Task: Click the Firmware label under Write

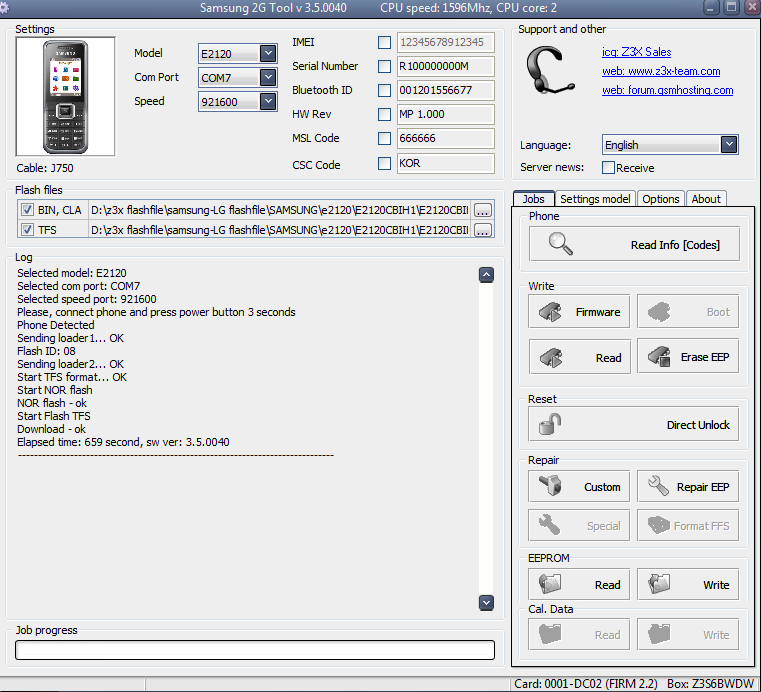Action: tap(598, 312)
